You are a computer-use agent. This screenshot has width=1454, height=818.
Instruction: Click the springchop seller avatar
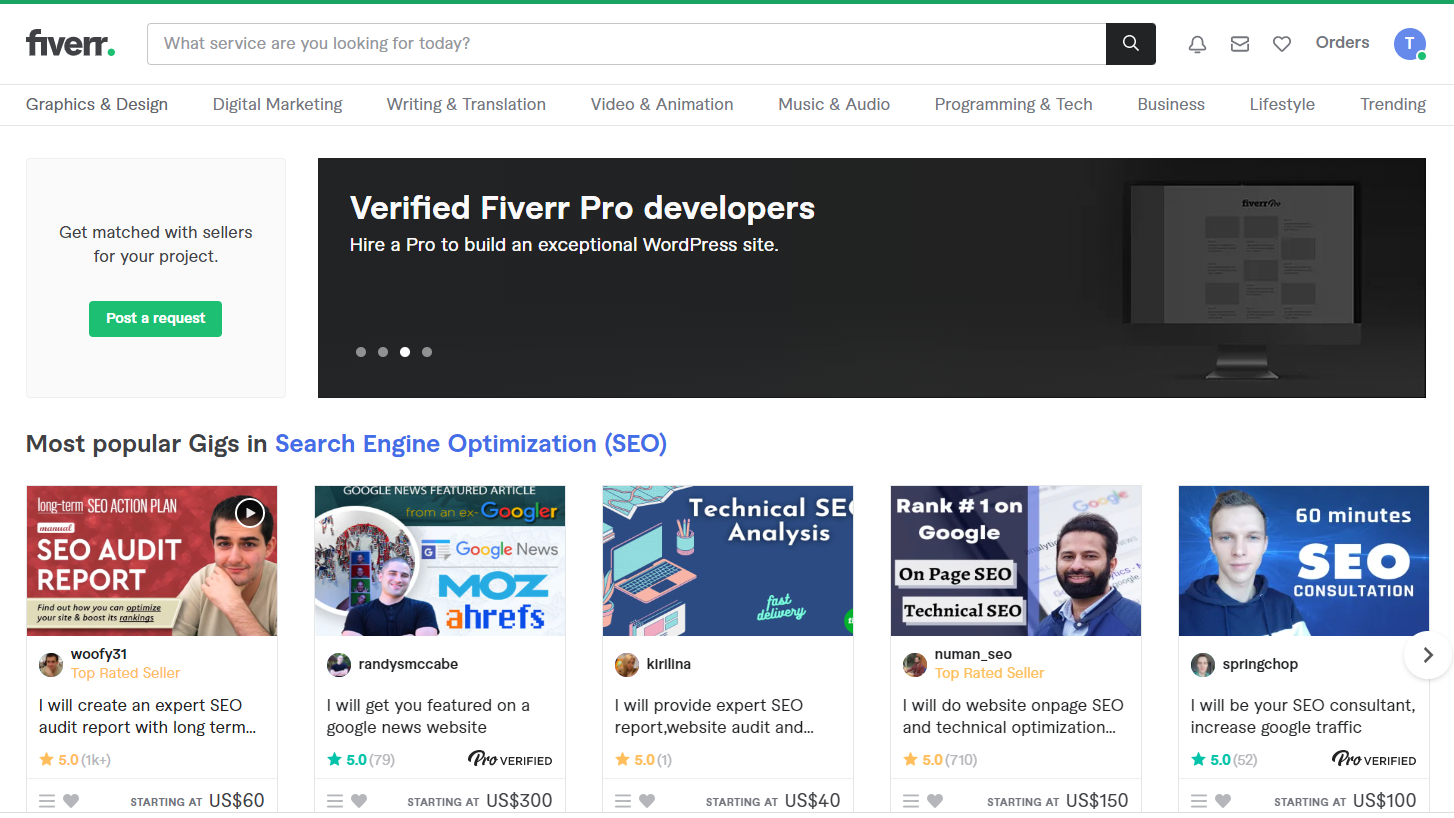[1203, 665]
